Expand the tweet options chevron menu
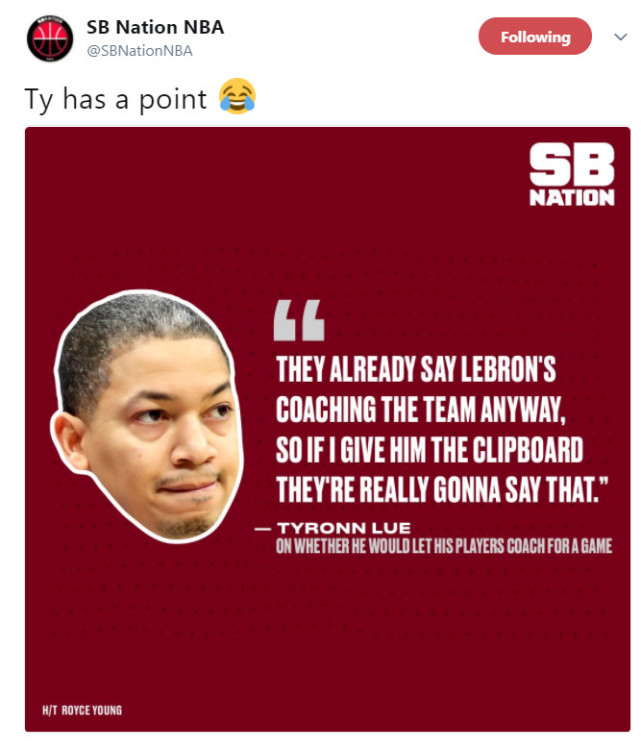This screenshot has width=641, height=750. [620, 37]
